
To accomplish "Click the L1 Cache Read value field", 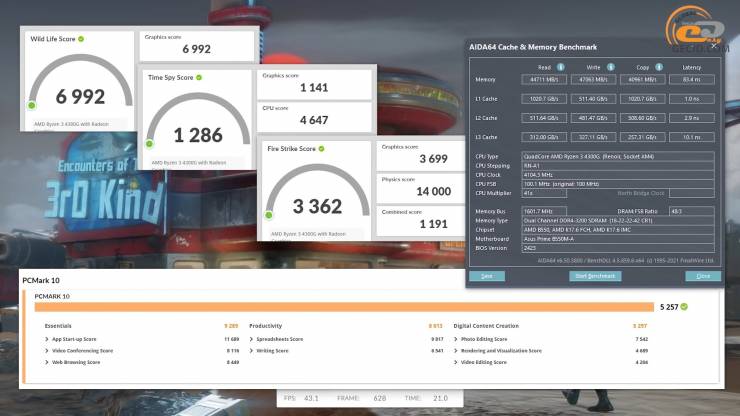I will (544, 99).
